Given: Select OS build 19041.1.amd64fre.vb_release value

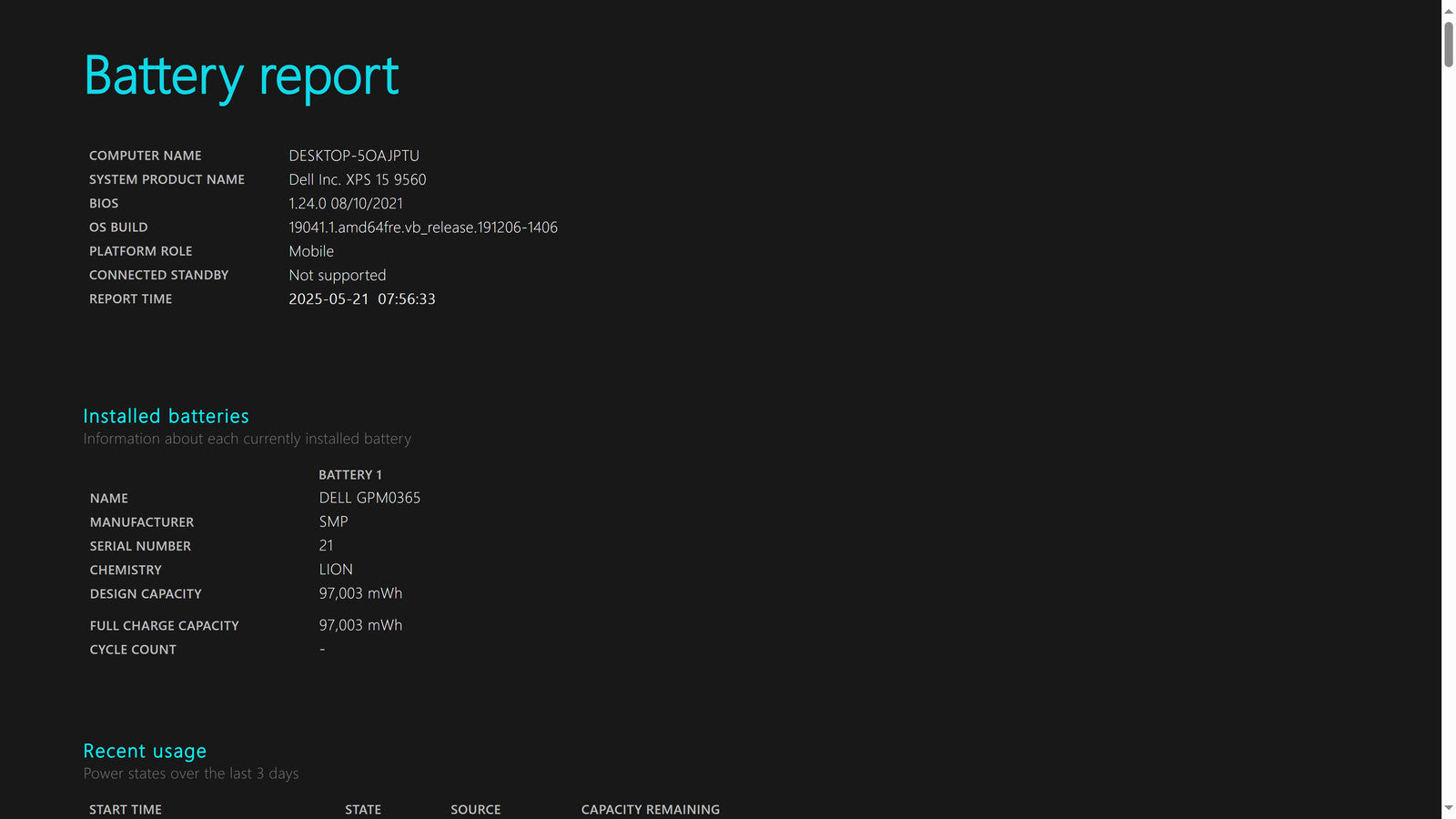Looking at the screenshot, I should pos(423,227).
